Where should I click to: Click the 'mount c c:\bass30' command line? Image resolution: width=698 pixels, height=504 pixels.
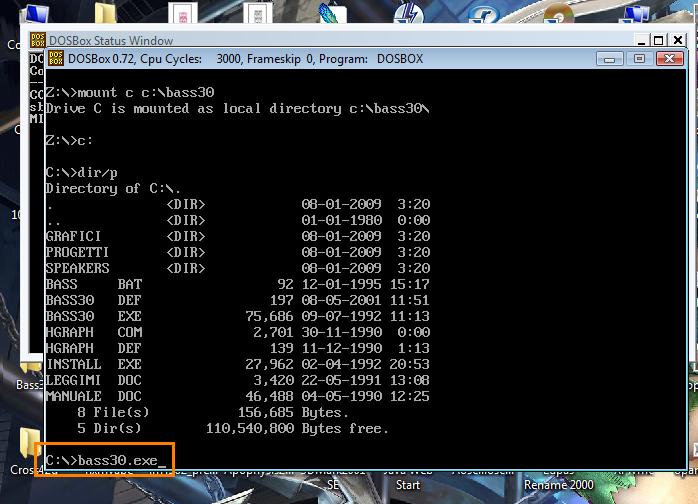(130, 93)
